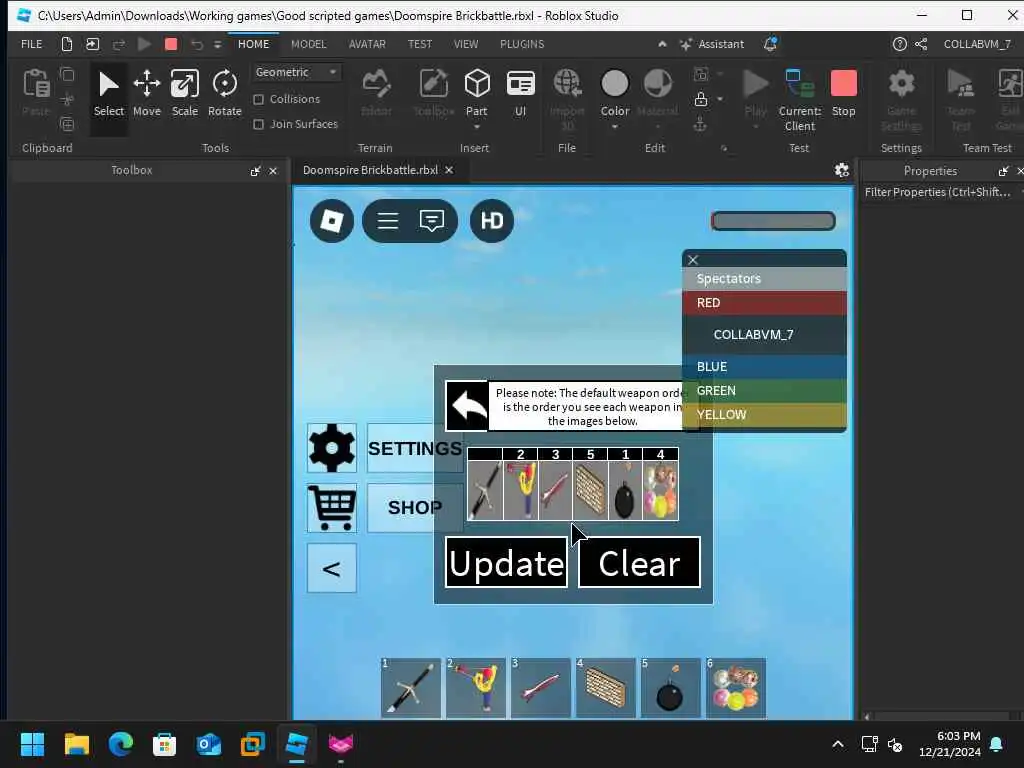The image size is (1024, 768).
Task: Insert a Part from the ribbon
Action: [x=477, y=91]
